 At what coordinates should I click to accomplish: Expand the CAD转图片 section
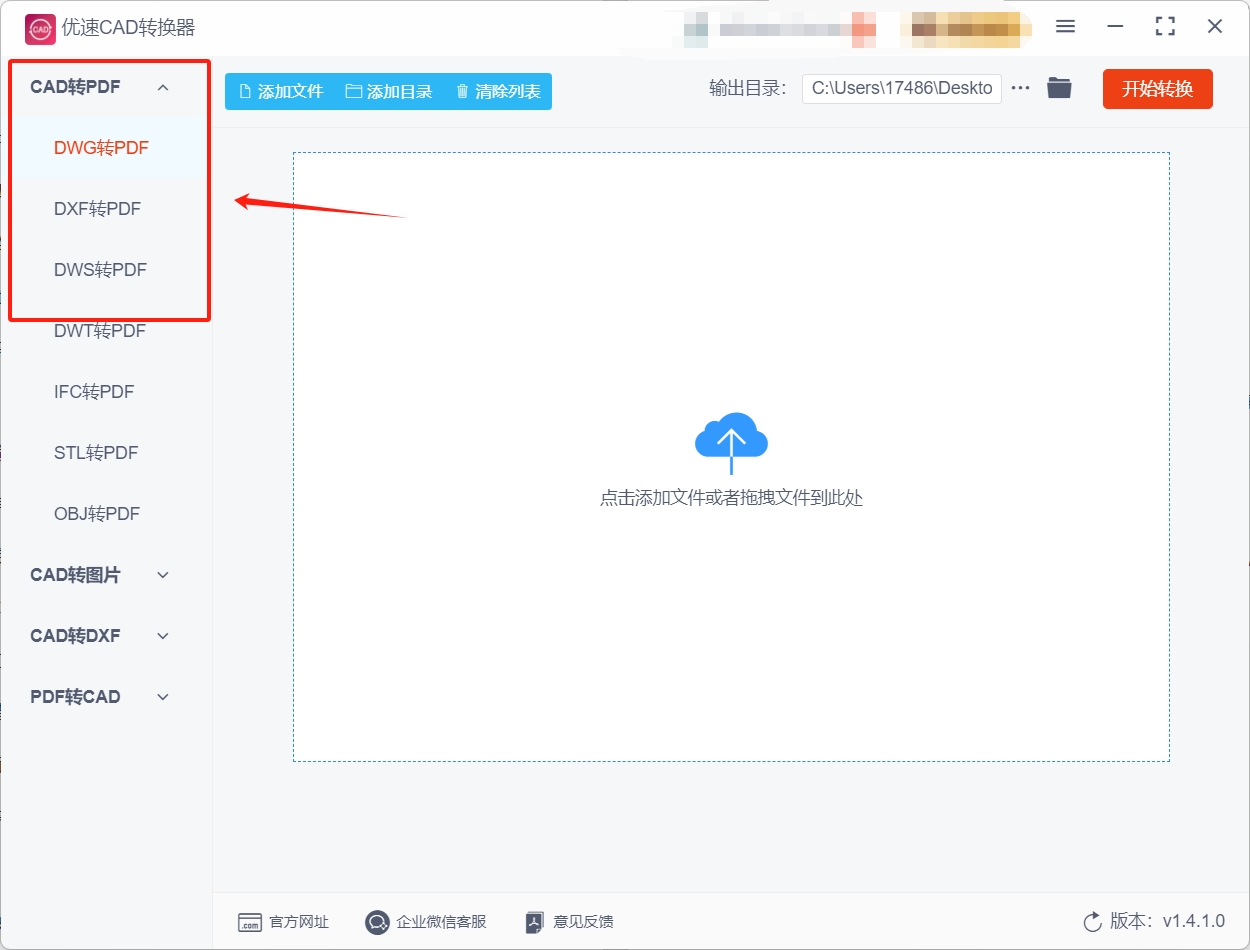[x=163, y=574]
